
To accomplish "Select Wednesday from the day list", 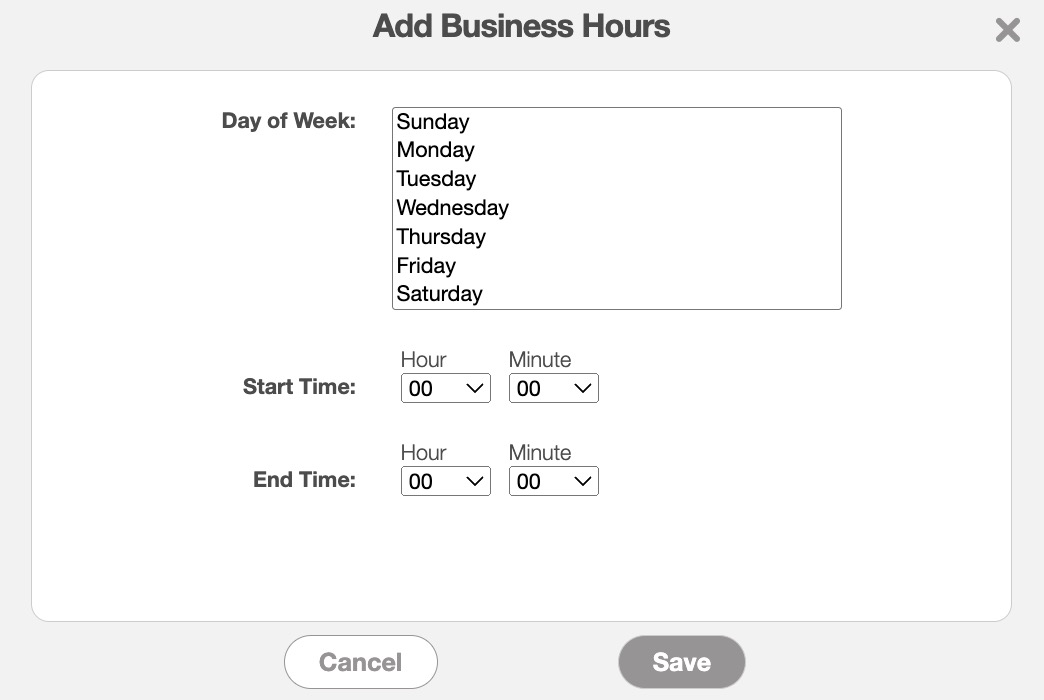I will coord(453,208).
